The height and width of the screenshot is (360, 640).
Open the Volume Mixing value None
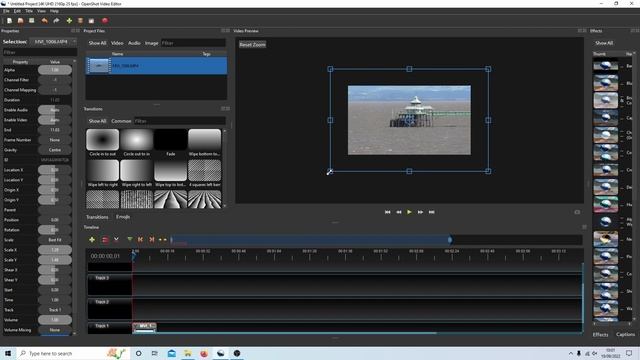pos(55,329)
